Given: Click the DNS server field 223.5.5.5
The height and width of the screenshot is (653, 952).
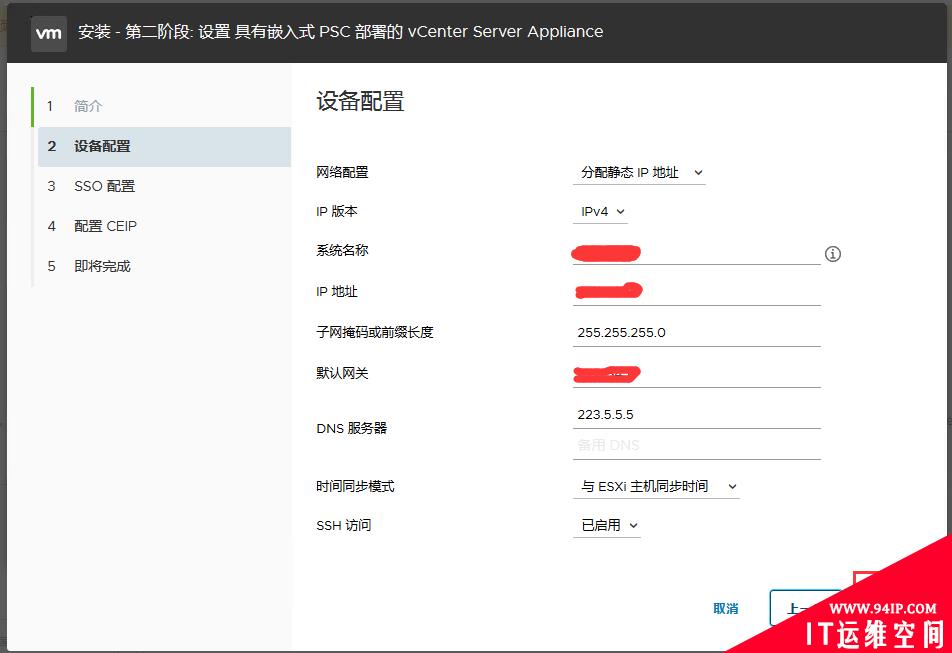Looking at the screenshot, I should [x=696, y=415].
